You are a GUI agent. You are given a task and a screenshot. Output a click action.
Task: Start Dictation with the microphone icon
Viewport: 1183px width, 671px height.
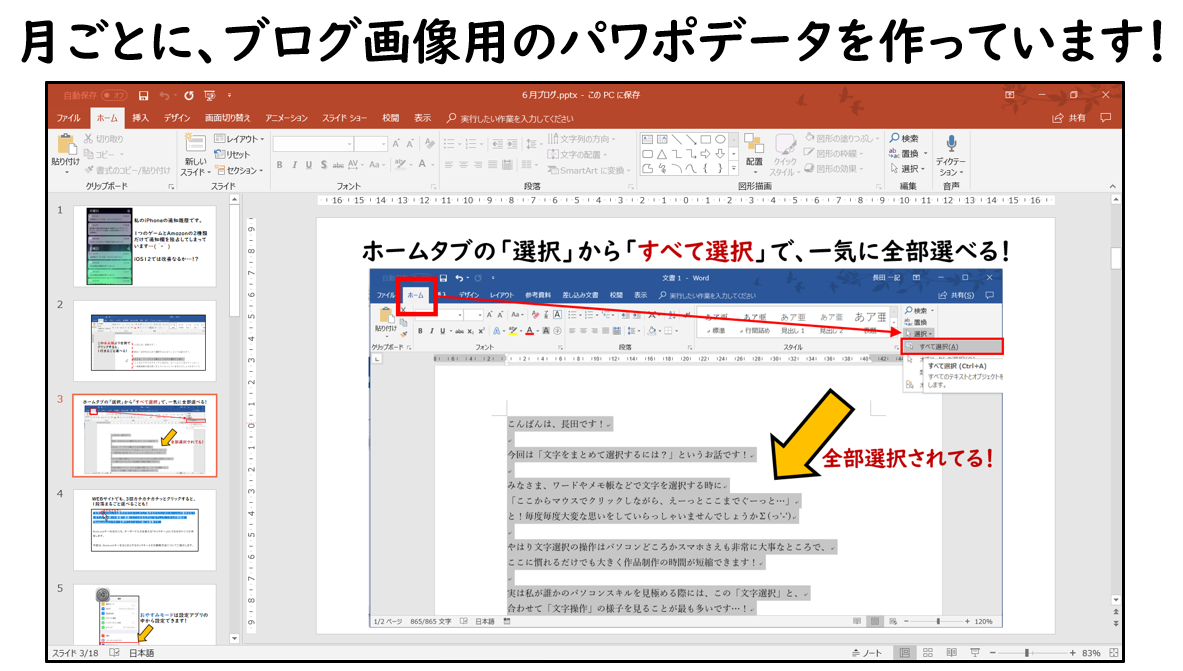coord(951,145)
